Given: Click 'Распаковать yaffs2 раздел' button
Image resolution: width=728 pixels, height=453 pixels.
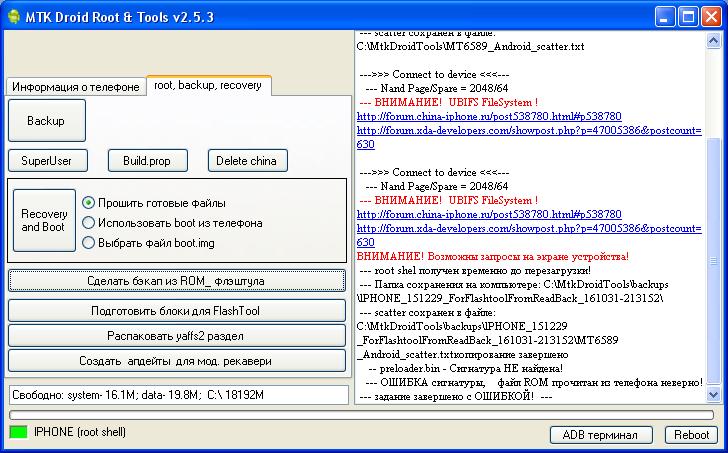Looking at the screenshot, I should pyautogui.click(x=176, y=335).
